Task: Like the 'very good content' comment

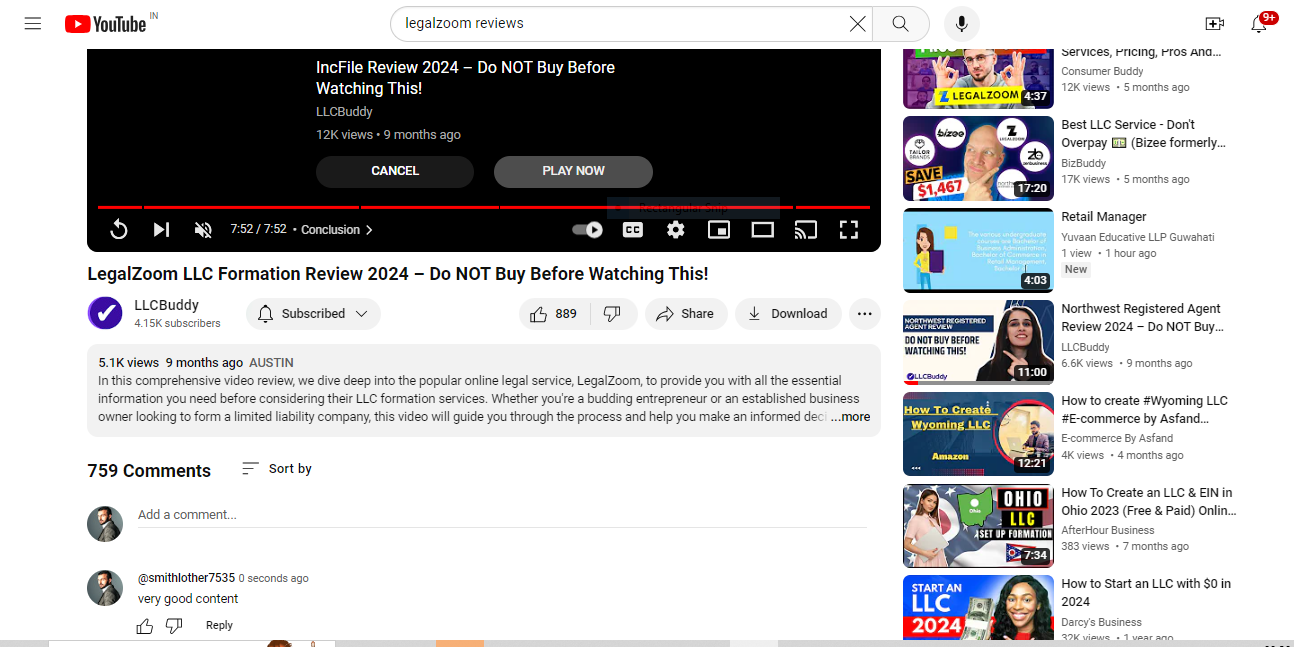Action: coord(145,626)
